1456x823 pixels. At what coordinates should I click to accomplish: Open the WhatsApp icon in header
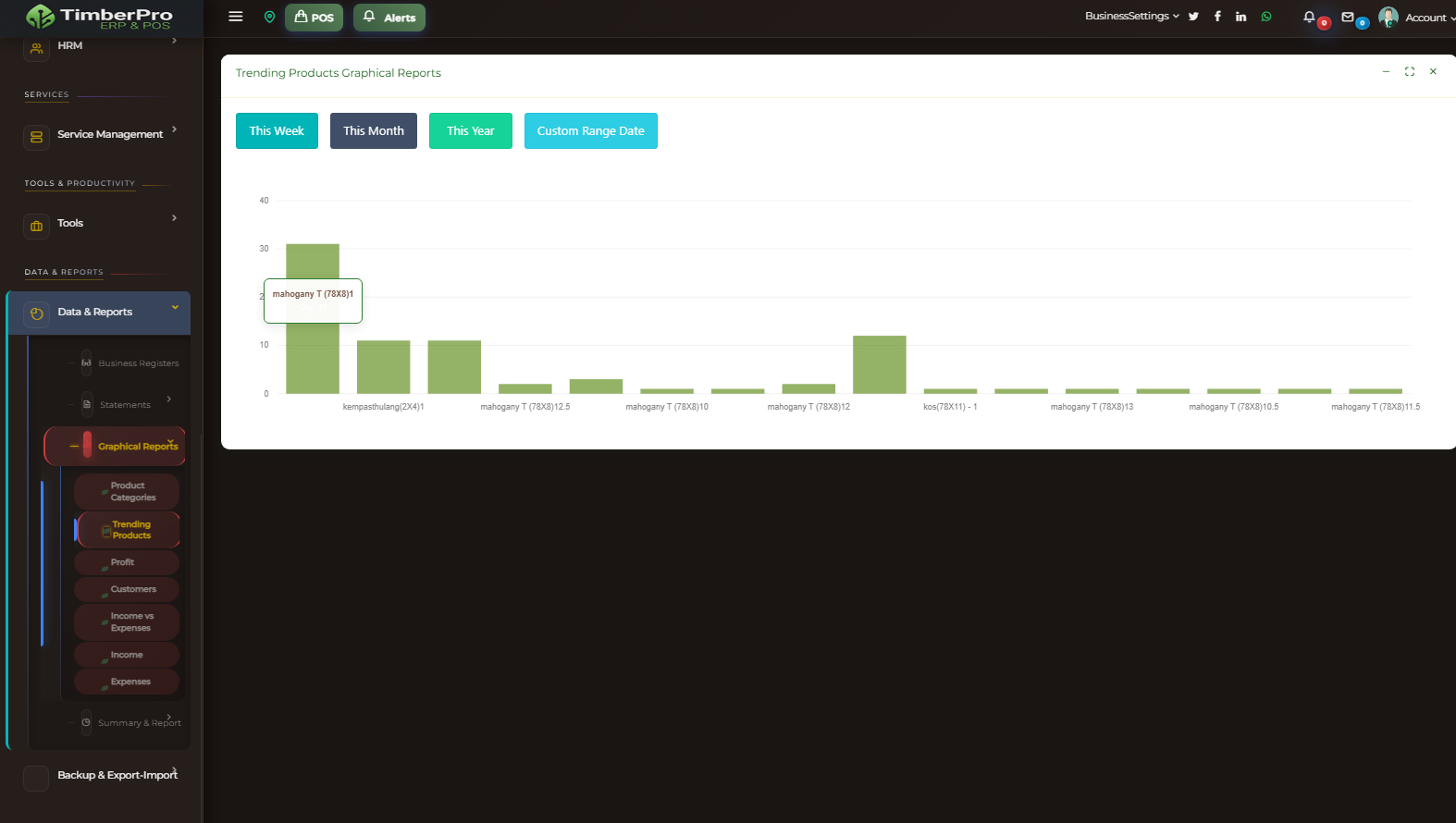tap(1266, 17)
